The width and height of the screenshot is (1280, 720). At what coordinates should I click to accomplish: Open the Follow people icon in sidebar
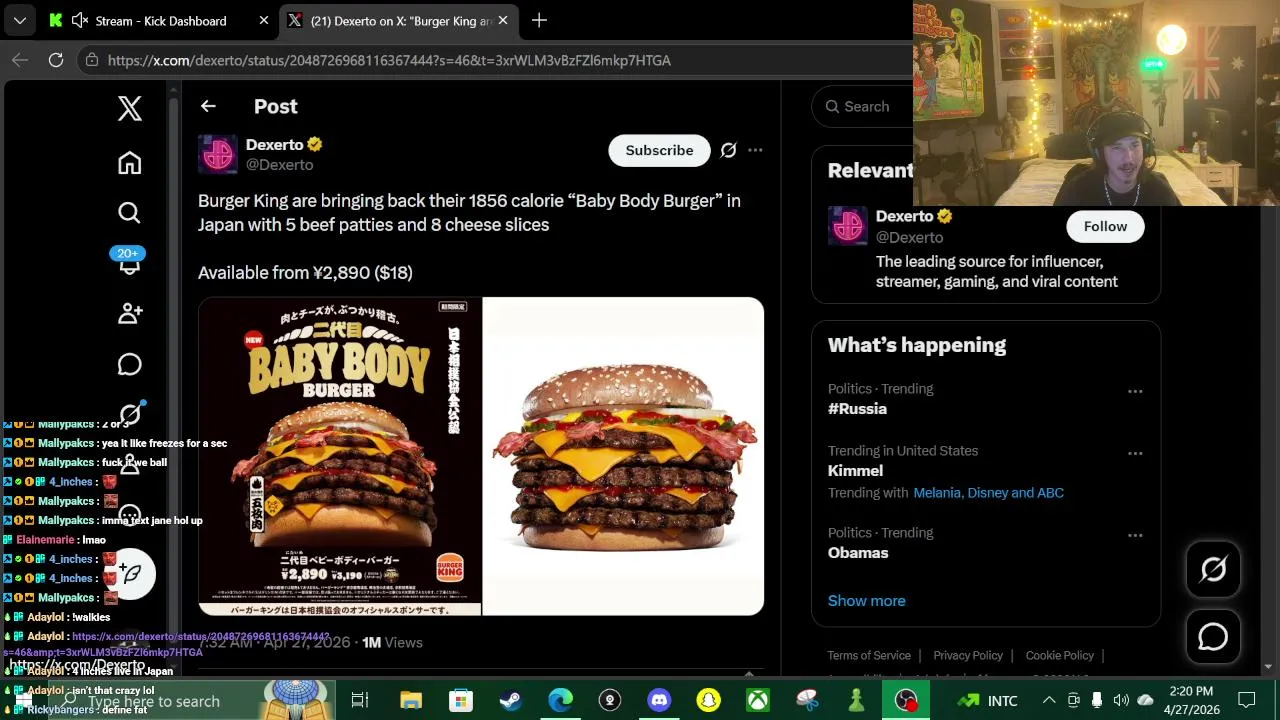(130, 313)
